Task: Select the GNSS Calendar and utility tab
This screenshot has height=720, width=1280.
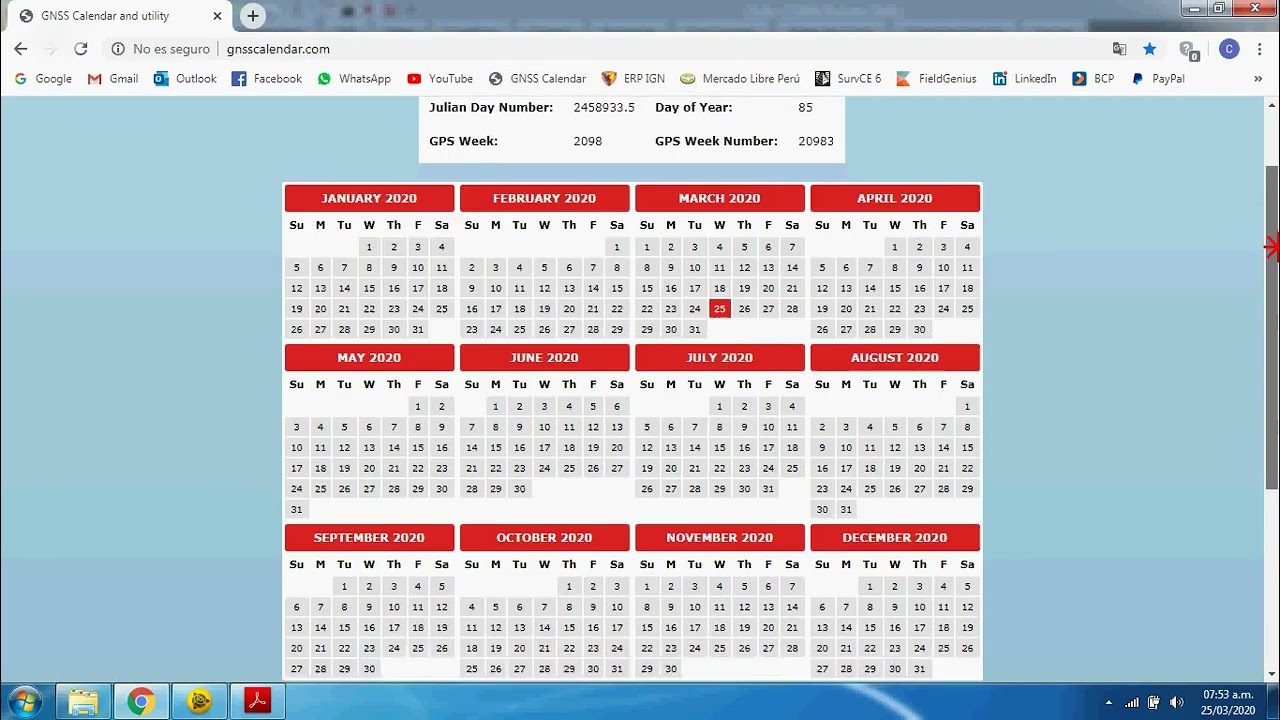Action: (120, 16)
